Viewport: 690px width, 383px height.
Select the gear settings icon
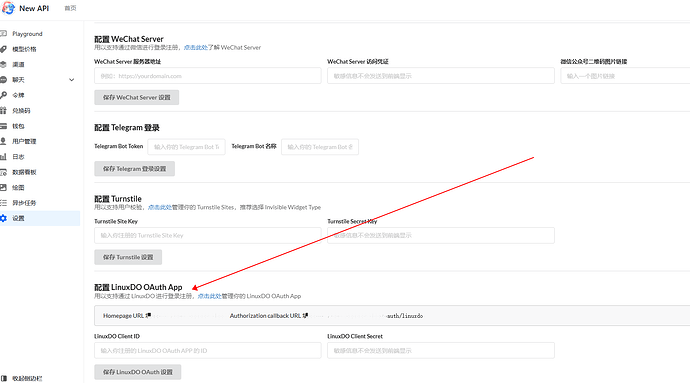[x=4, y=218]
